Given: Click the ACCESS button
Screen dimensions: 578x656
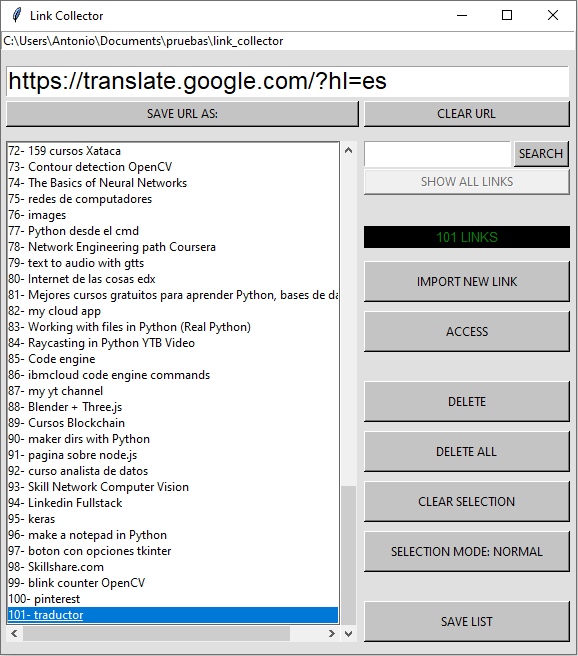Looking at the screenshot, I should click(467, 331).
